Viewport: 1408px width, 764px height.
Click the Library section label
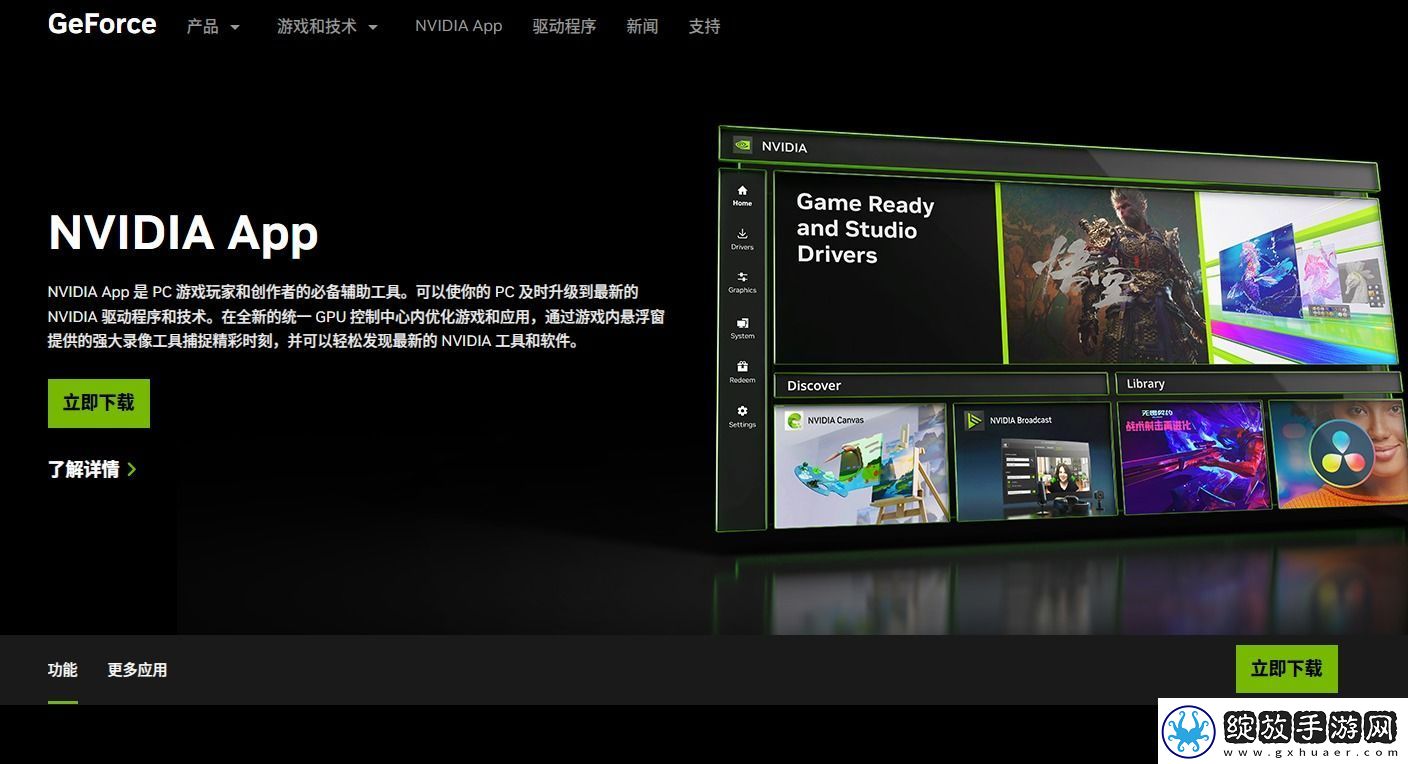point(1146,384)
